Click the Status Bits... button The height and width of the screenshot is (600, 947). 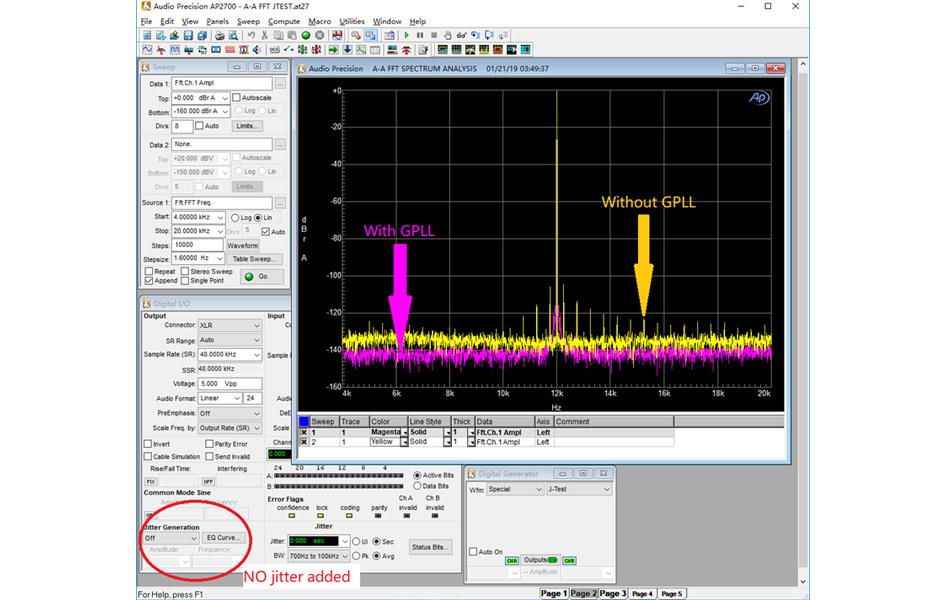click(430, 547)
